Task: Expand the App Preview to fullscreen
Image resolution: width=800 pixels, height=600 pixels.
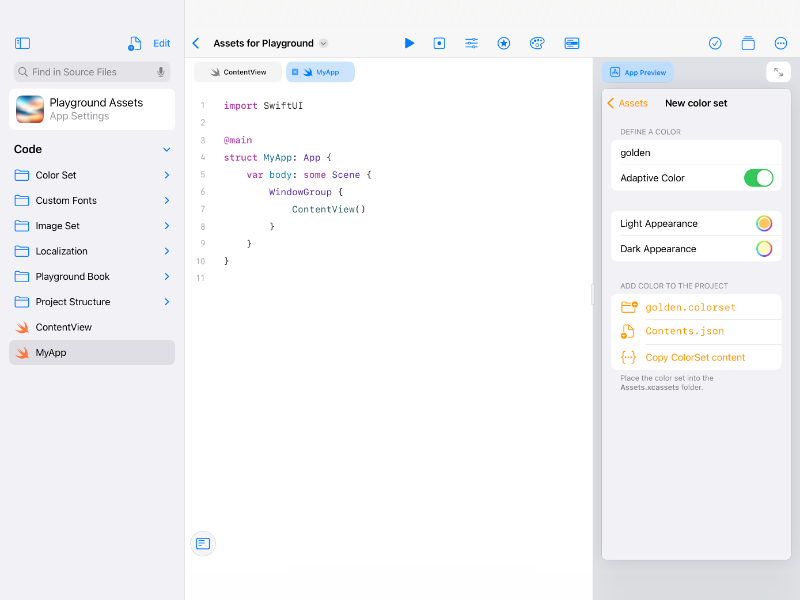Action: 778,72
